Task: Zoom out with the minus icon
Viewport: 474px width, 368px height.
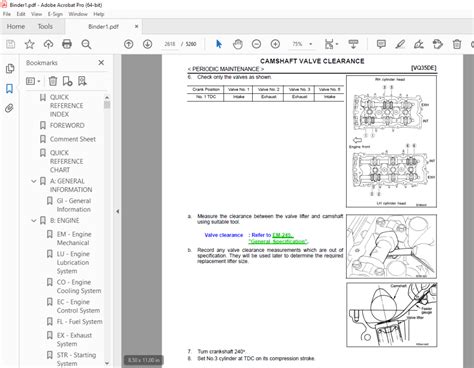Action: (x=256, y=44)
